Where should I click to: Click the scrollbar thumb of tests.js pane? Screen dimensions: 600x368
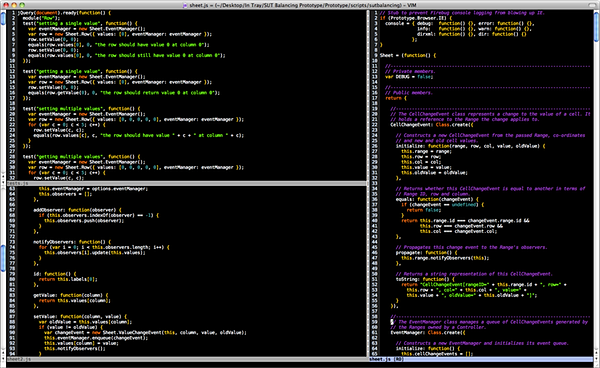pos(3,18)
